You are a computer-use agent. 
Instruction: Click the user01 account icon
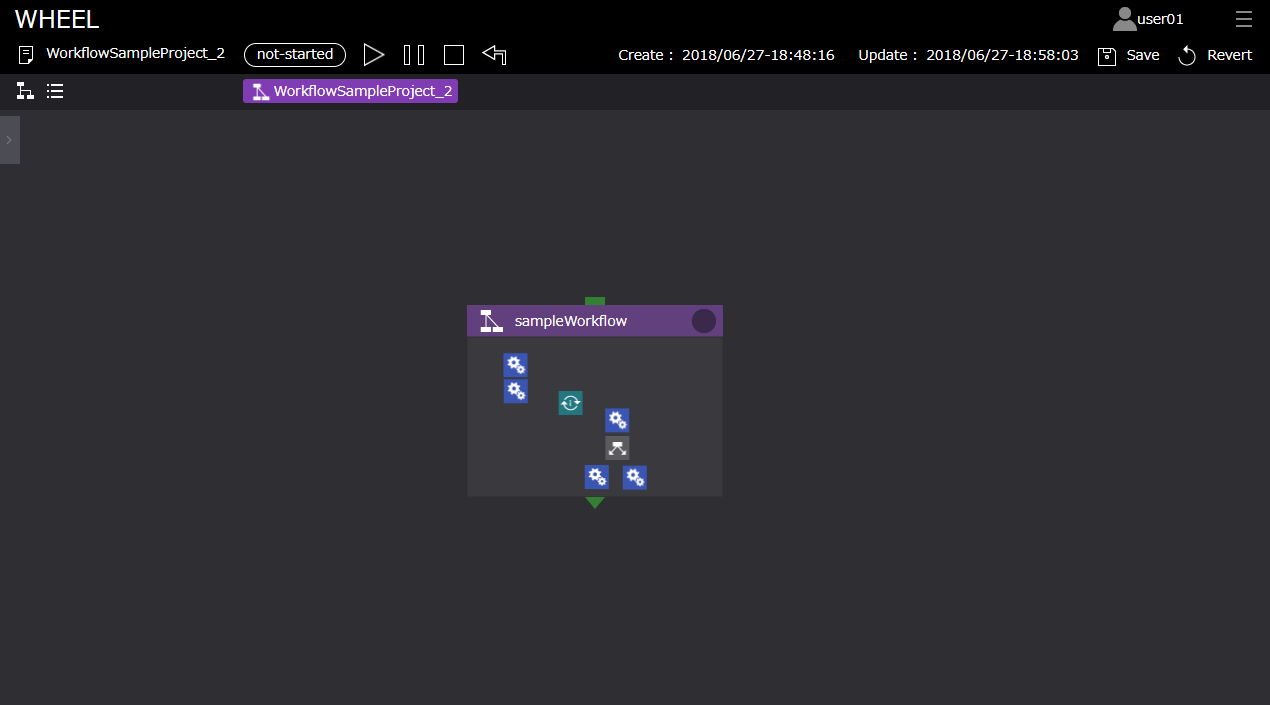coord(1125,19)
